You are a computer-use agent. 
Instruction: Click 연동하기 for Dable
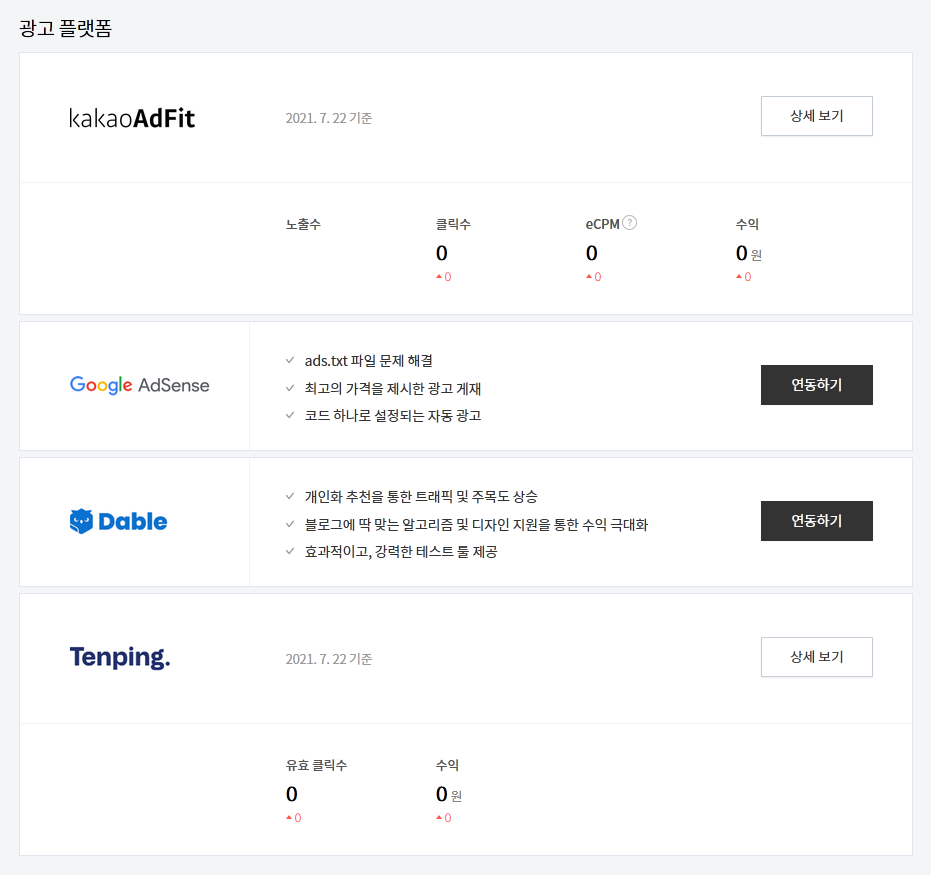tap(816, 521)
